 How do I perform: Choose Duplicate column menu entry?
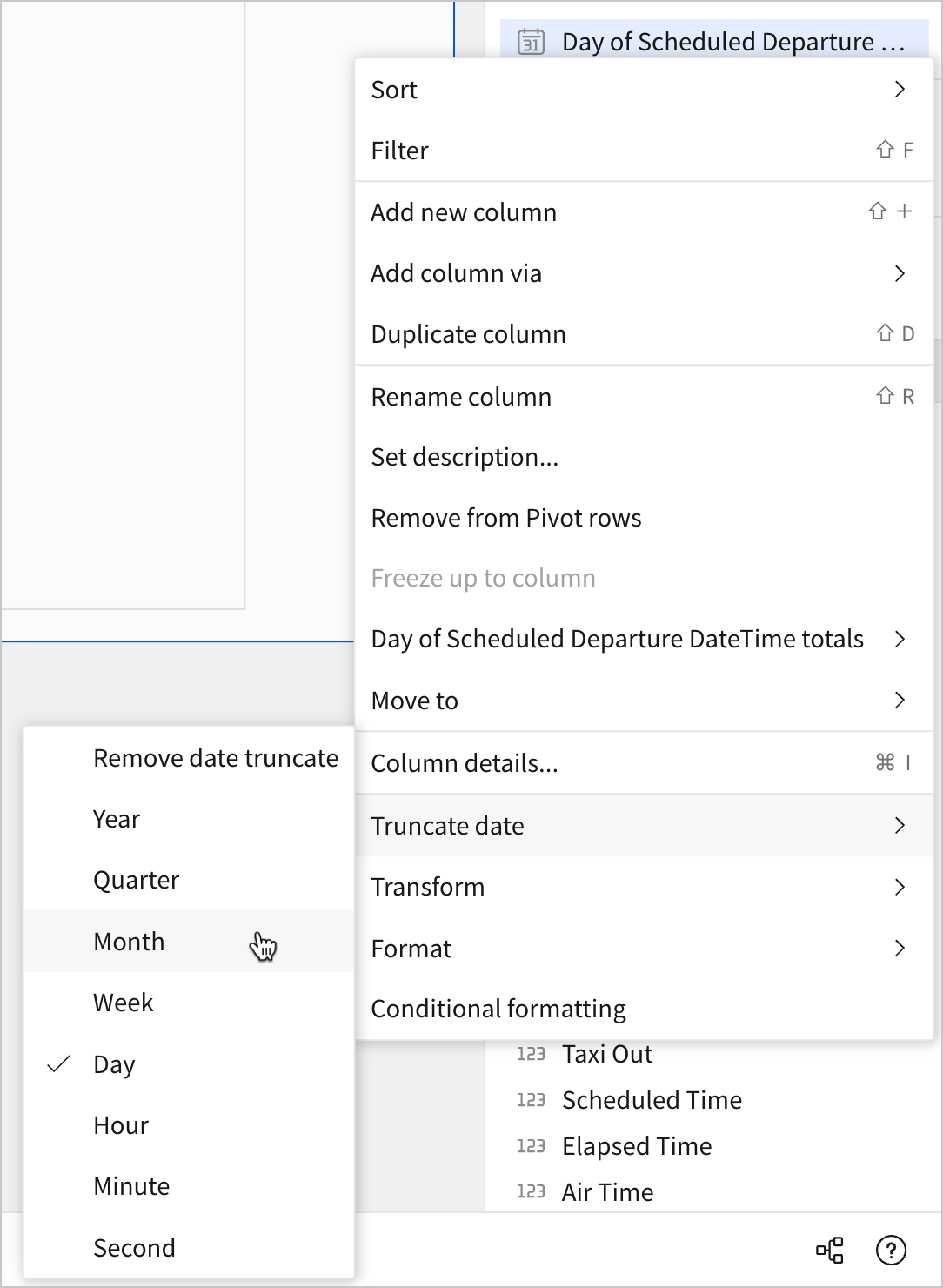point(468,334)
